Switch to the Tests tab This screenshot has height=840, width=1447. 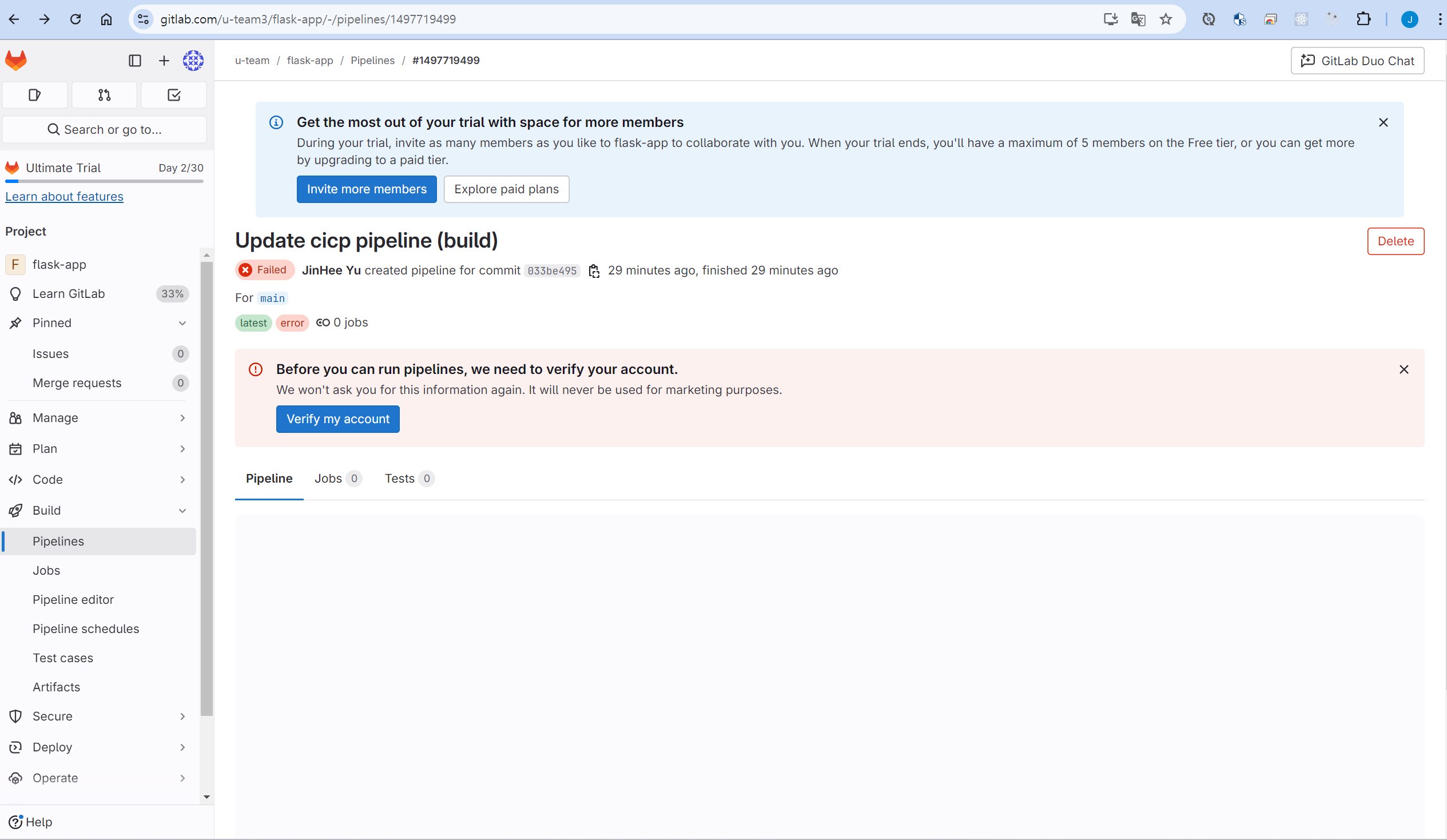point(410,479)
